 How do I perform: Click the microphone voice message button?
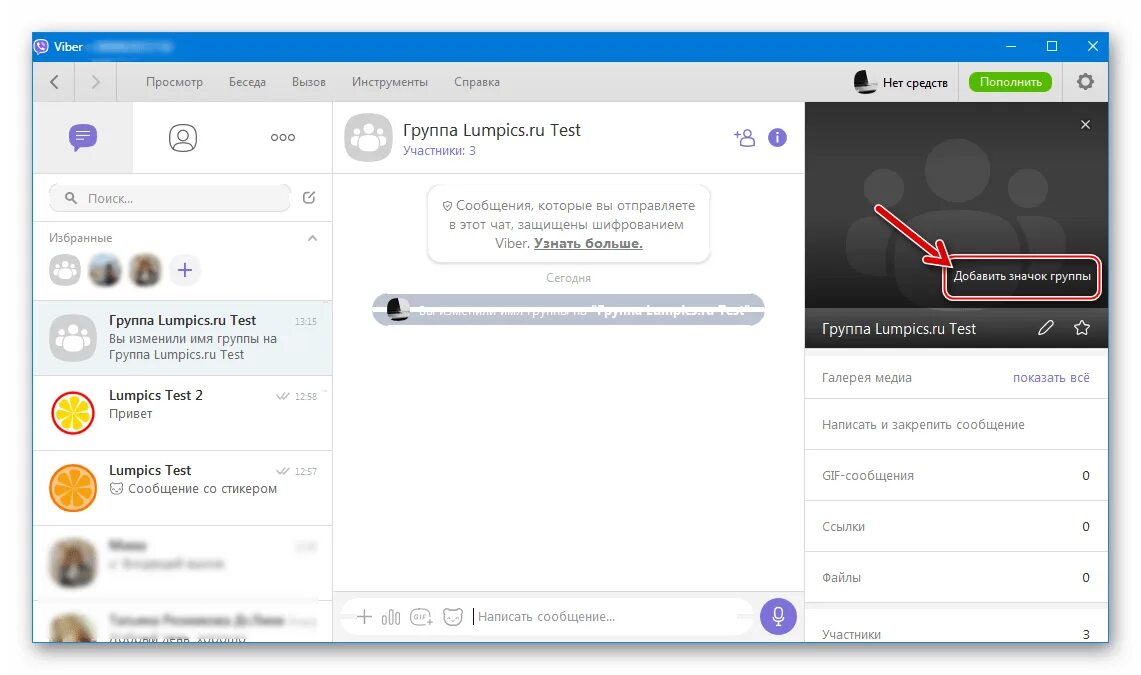[778, 616]
